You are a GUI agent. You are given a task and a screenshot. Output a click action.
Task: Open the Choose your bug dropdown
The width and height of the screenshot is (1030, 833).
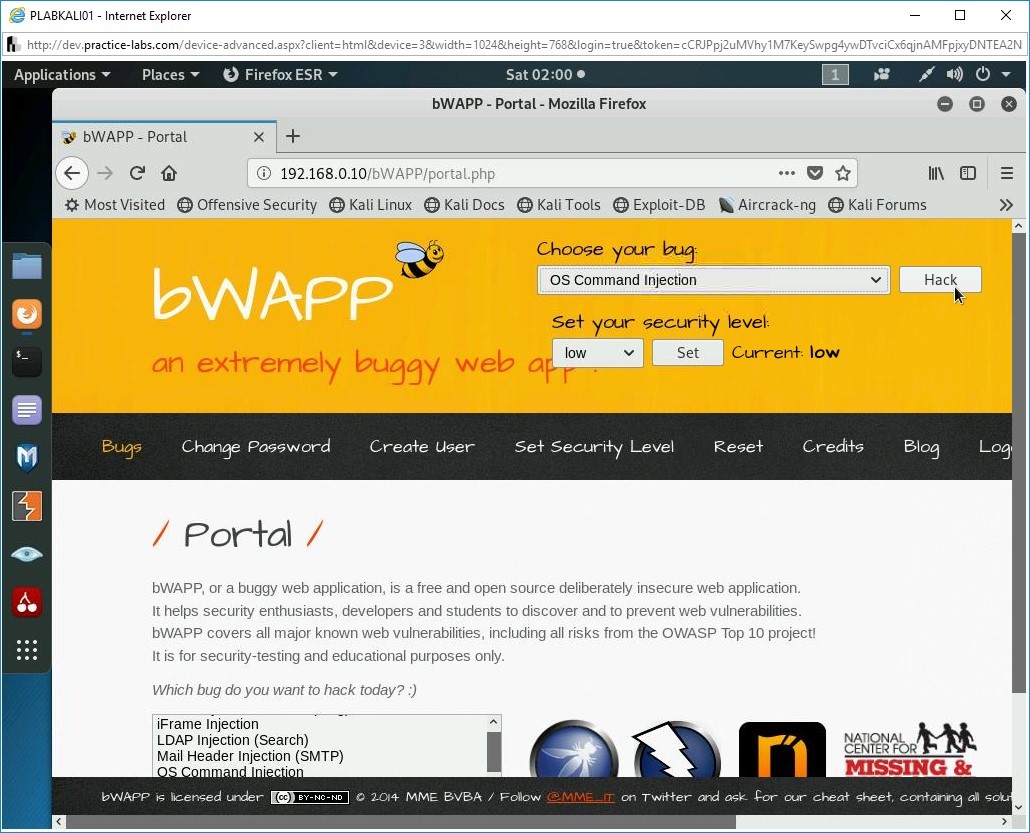coord(712,280)
